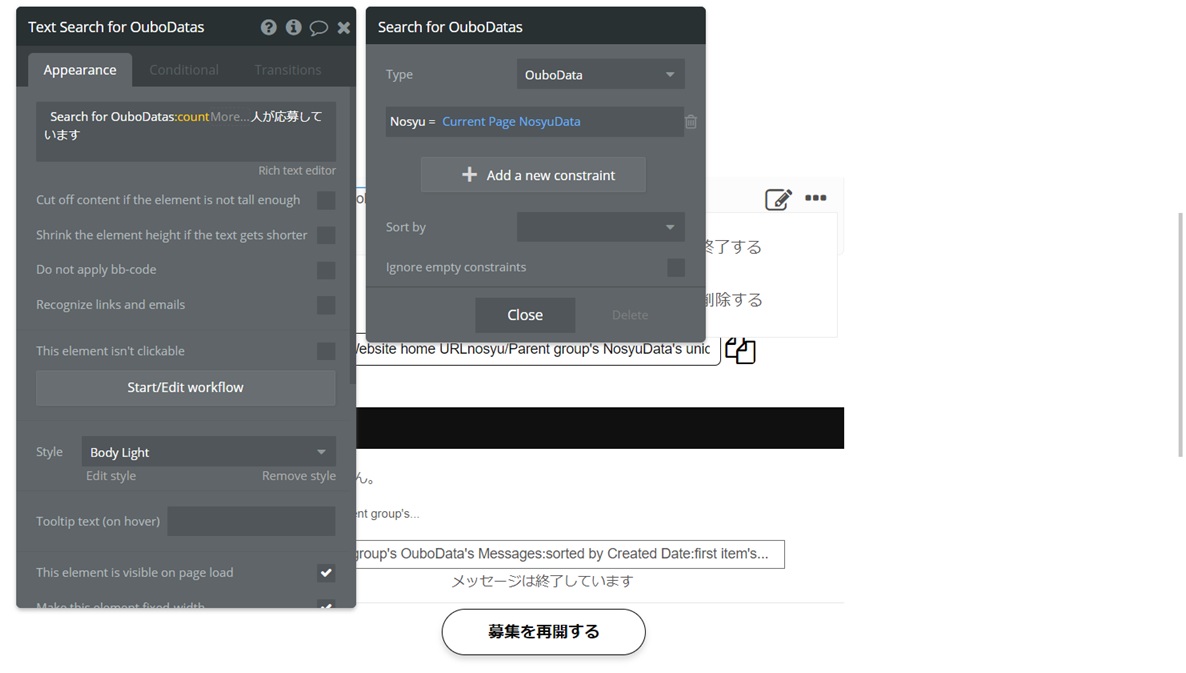Open the Type dropdown showing OuboData
The image size is (1186, 673).
click(x=601, y=75)
